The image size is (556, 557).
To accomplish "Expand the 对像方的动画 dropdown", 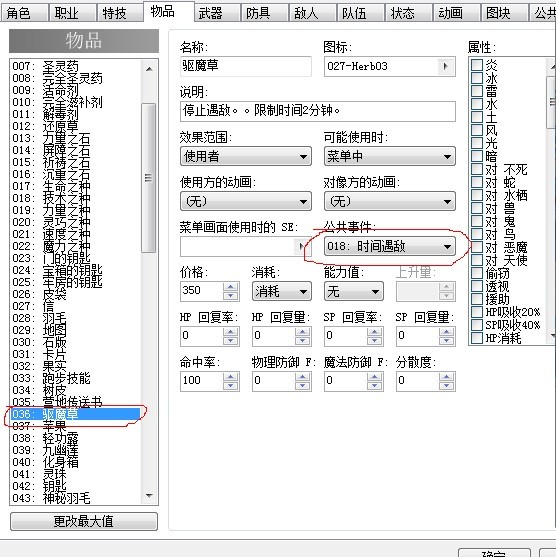I will click(390, 201).
